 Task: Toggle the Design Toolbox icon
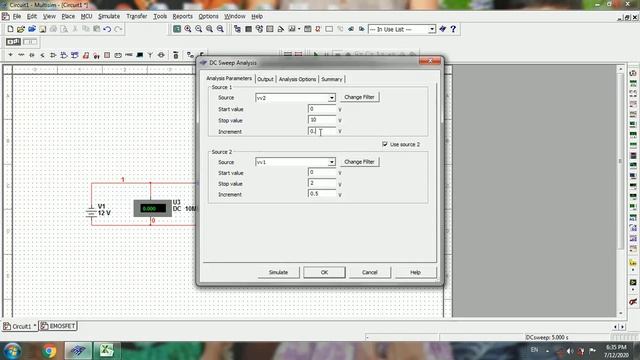click(x=237, y=29)
